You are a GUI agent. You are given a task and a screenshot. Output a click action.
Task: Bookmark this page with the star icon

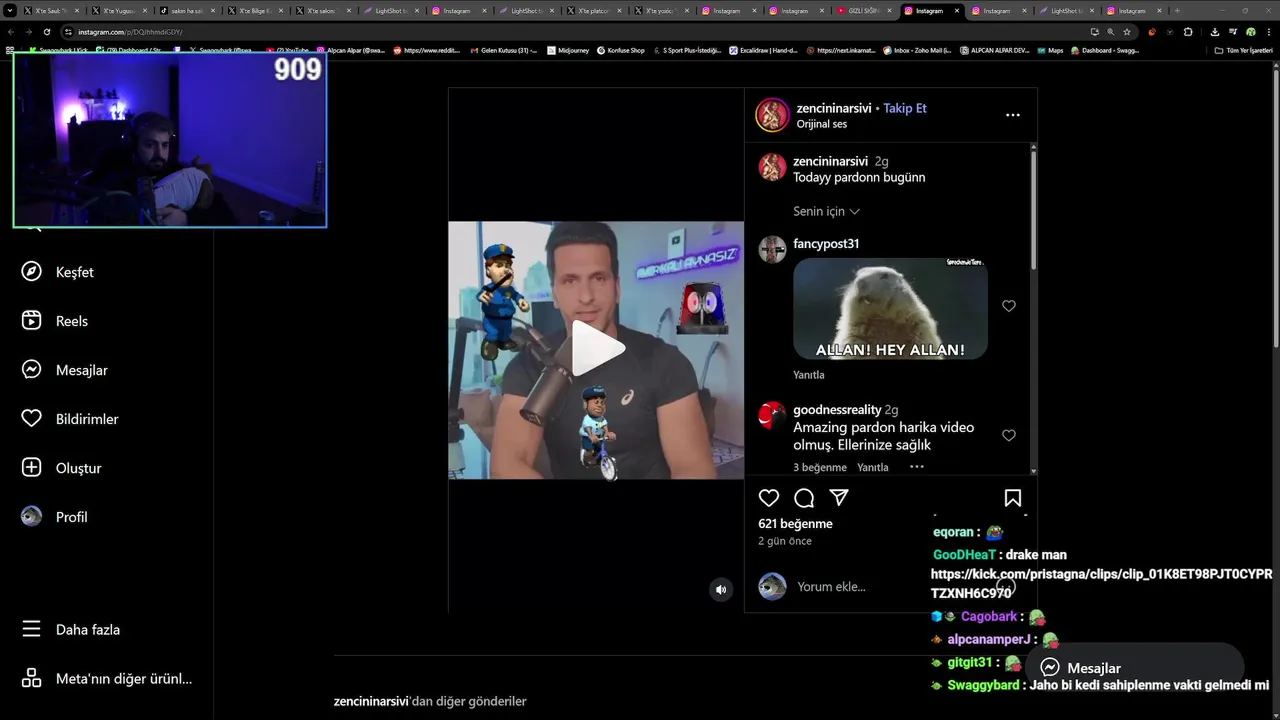point(1127,32)
